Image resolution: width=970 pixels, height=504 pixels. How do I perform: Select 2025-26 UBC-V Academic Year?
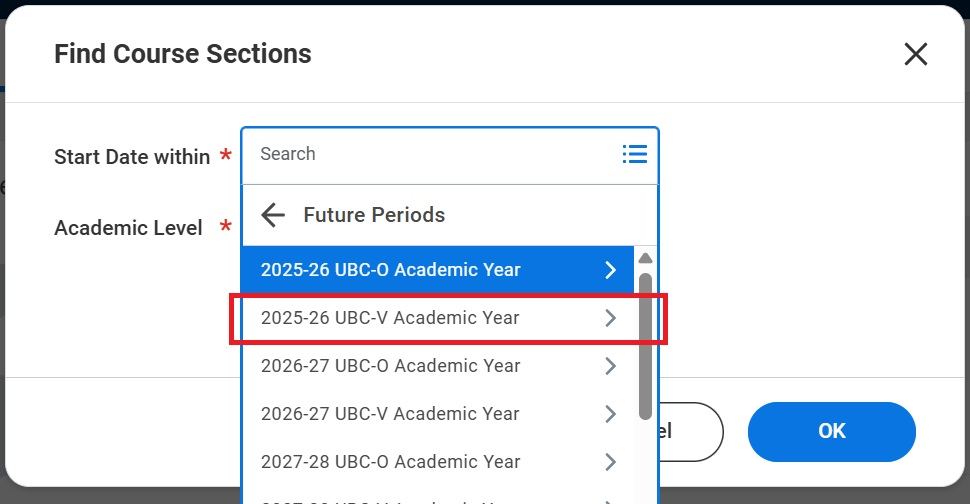click(x=438, y=318)
